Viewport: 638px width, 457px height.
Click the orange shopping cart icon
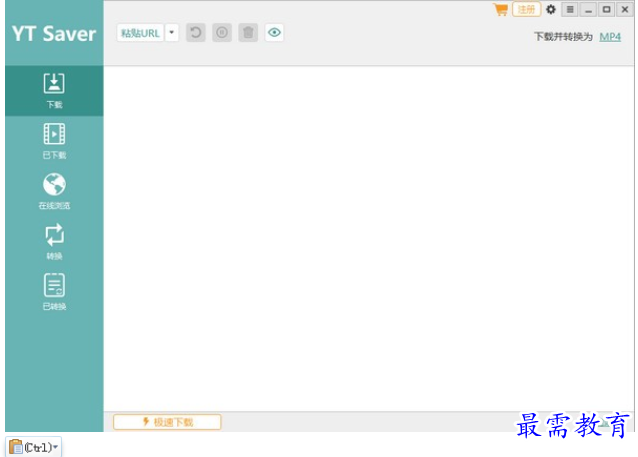click(x=500, y=9)
